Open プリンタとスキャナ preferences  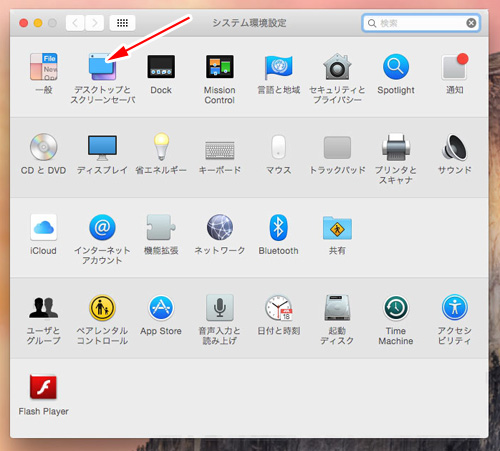tap(396, 147)
